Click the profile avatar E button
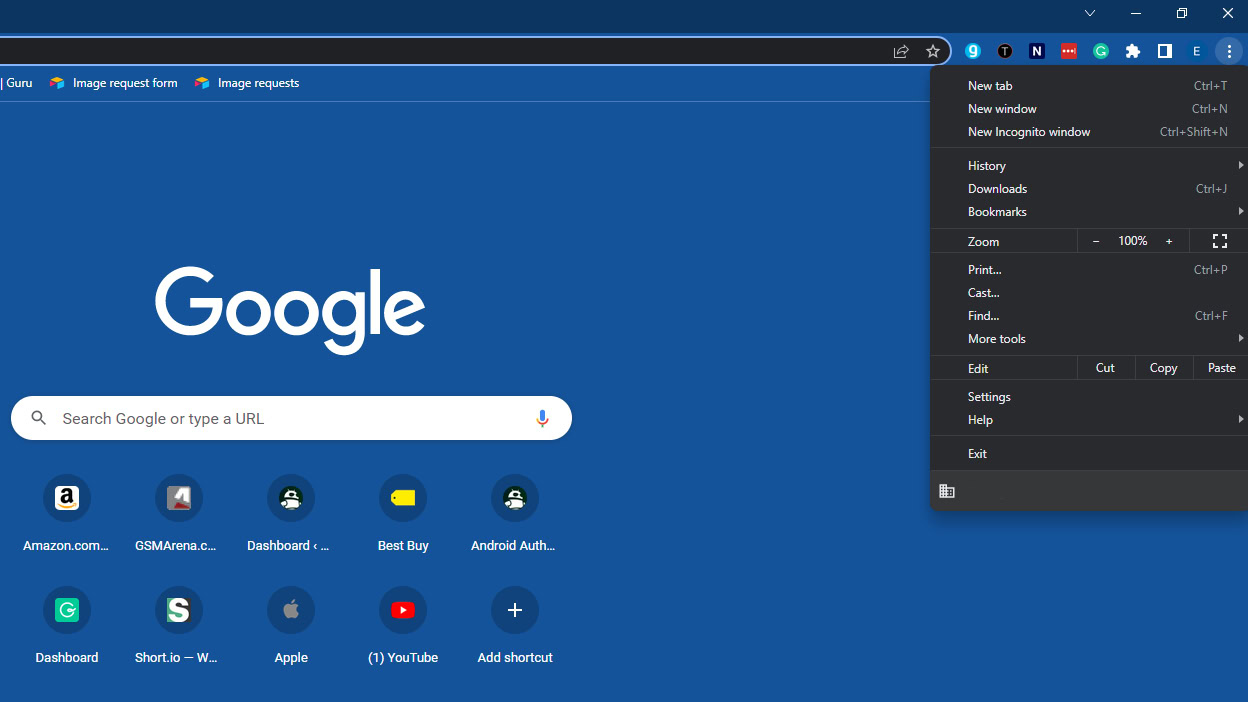1248x702 pixels. click(1196, 51)
